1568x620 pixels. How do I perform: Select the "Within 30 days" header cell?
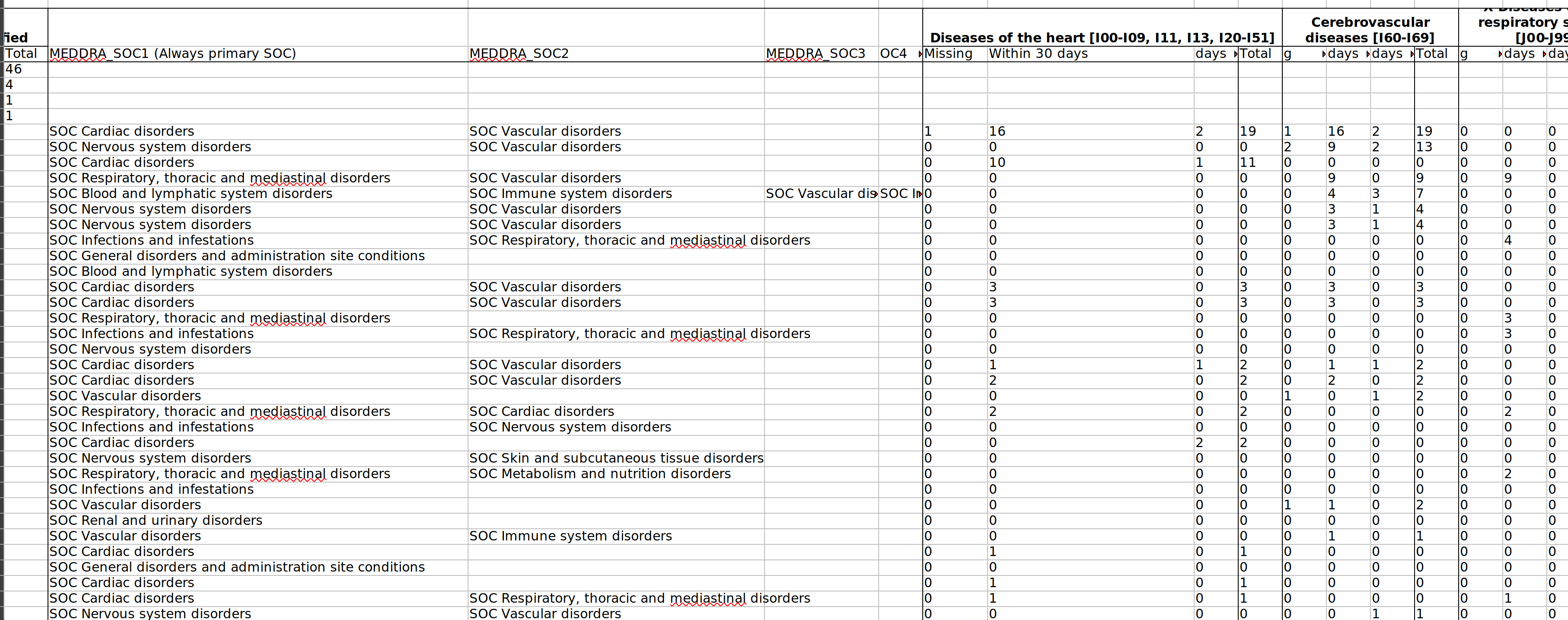pos(1090,54)
